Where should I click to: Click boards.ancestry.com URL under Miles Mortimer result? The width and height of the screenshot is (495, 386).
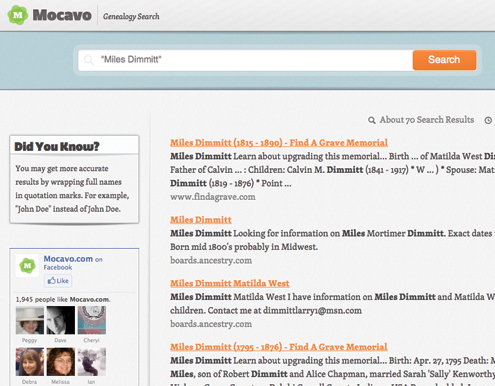(211, 260)
